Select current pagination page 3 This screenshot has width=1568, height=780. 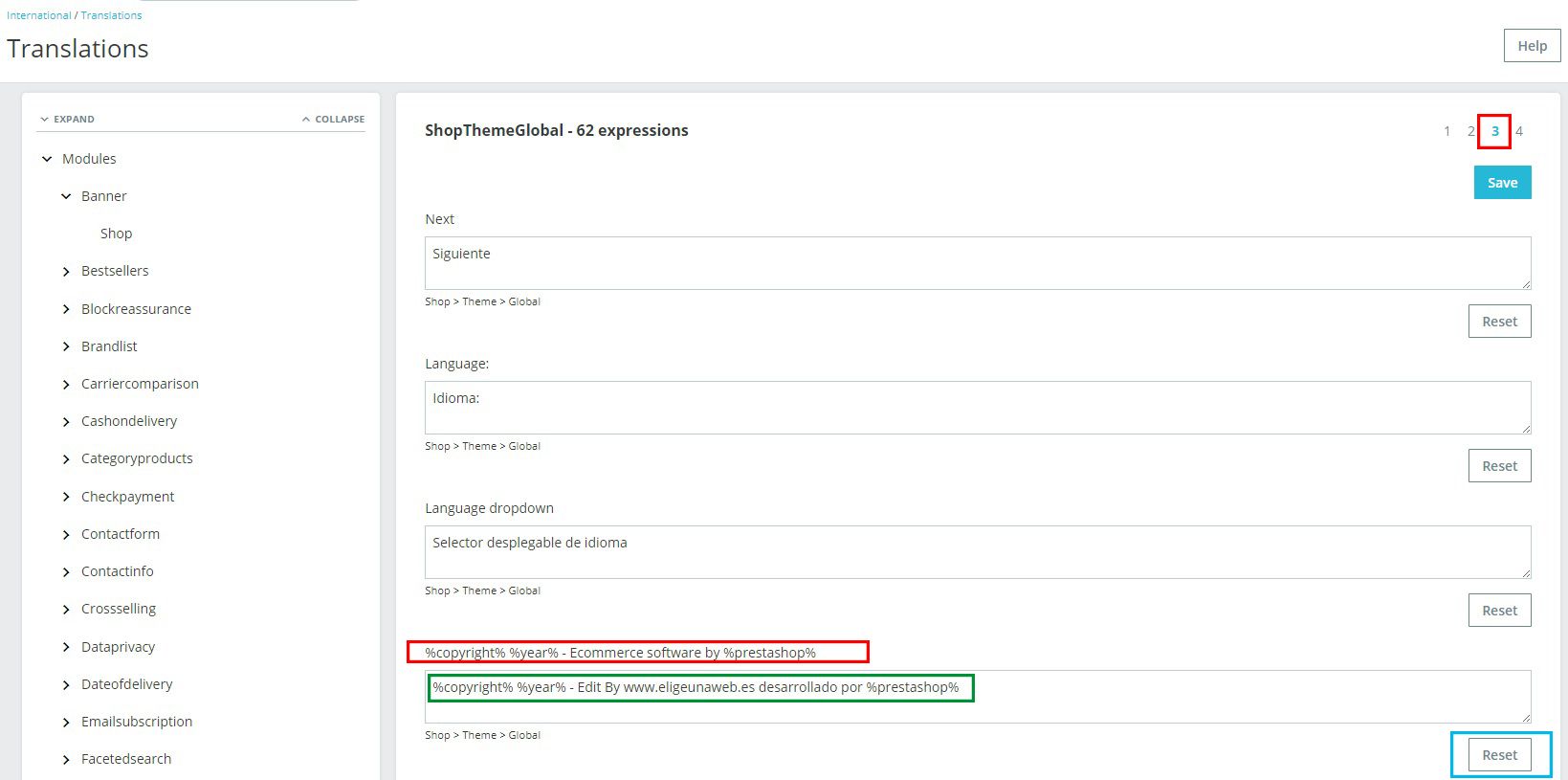(1494, 131)
